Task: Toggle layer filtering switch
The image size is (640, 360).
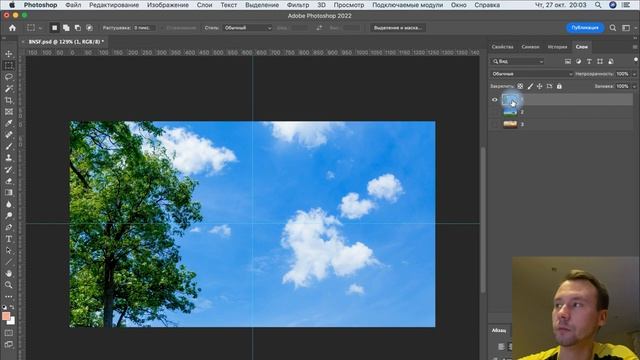Action: tap(636, 60)
